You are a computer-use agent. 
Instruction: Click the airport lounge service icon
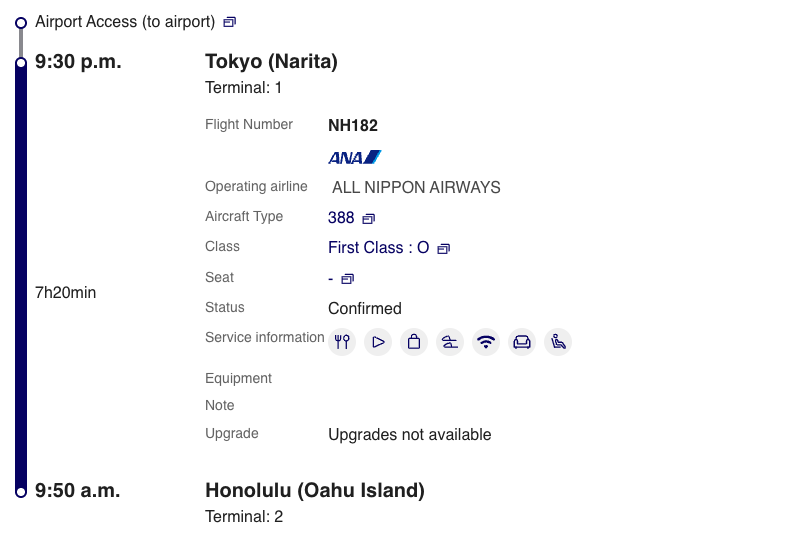[450, 342]
